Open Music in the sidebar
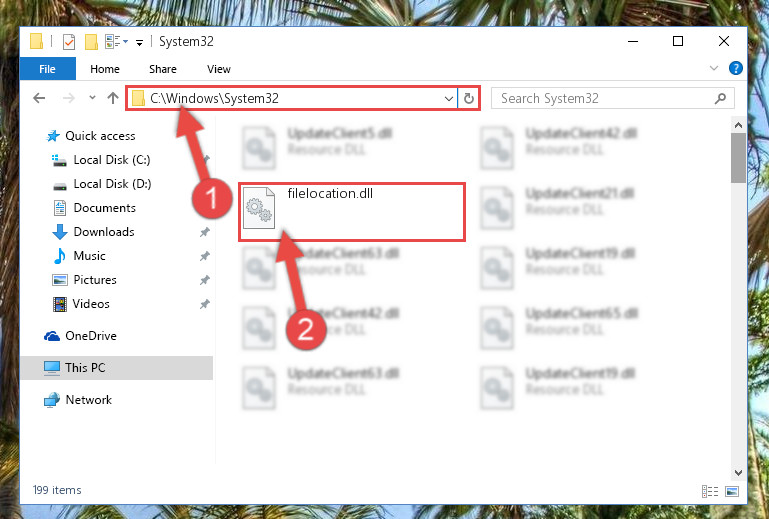Image resolution: width=769 pixels, height=519 pixels. (89, 256)
